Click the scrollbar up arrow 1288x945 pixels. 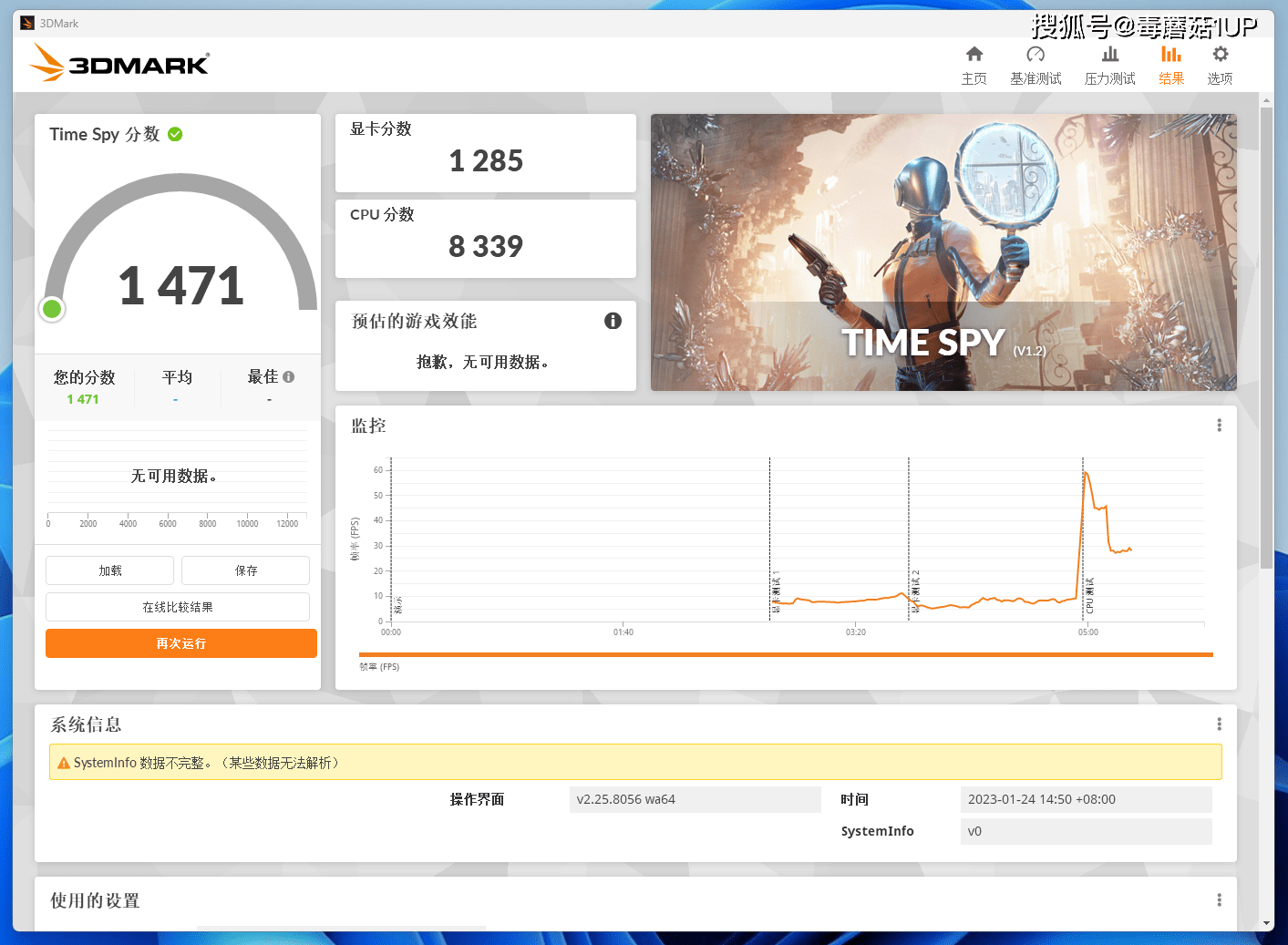pyautogui.click(x=1266, y=98)
